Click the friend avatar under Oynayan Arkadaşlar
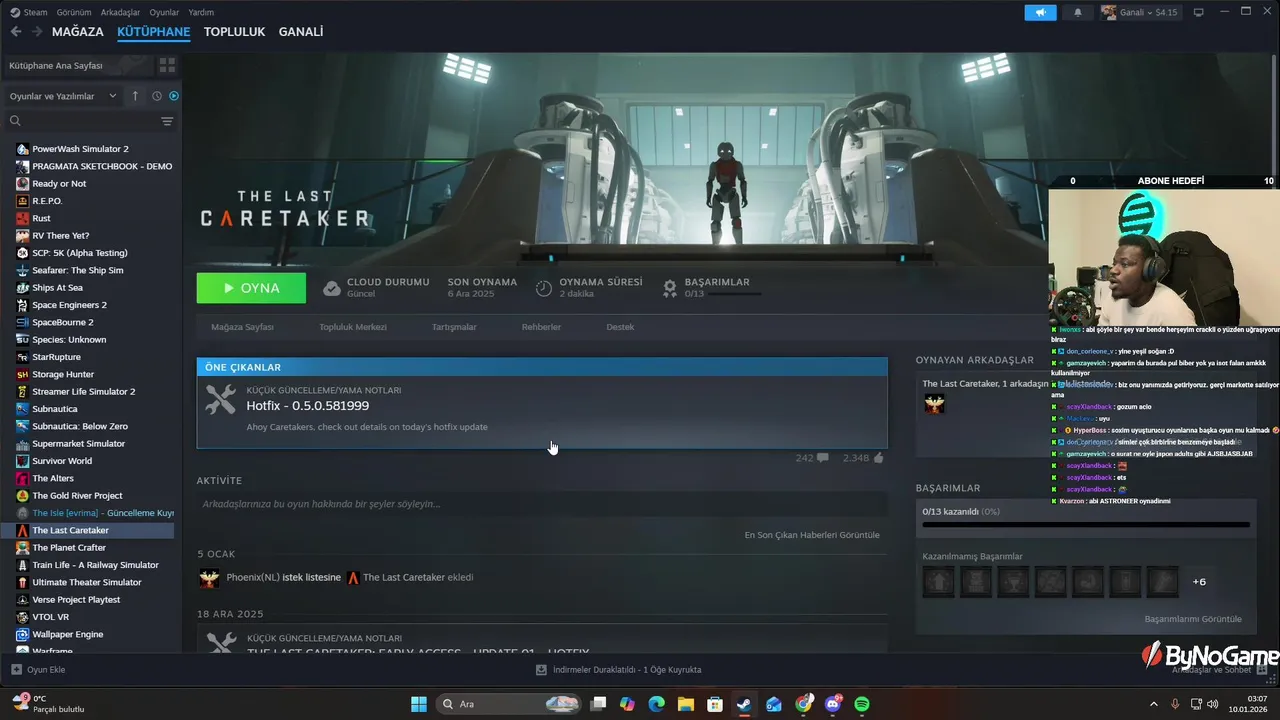1280x720 pixels. point(934,404)
